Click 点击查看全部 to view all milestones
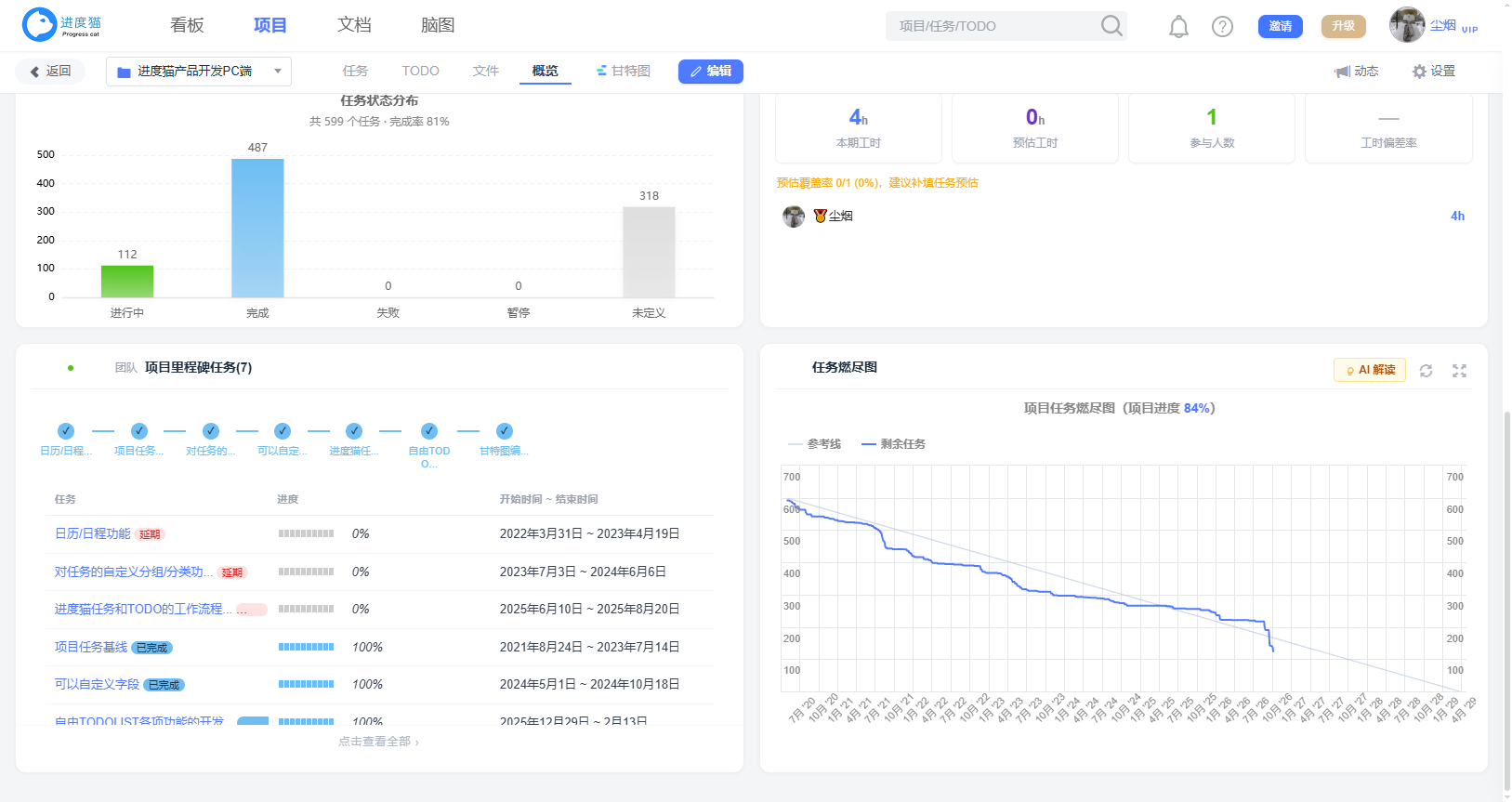Screen dimensions: 1512x802 point(378,743)
